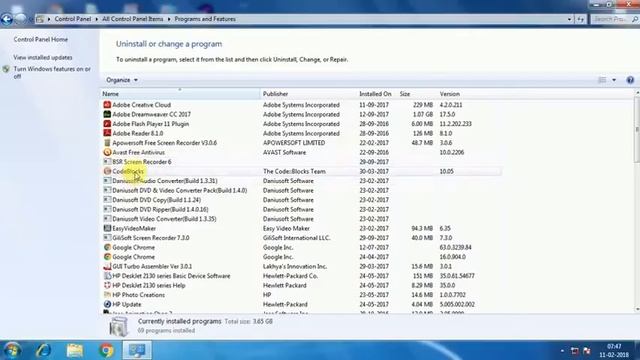This screenshot has height=360, width=640.
Task: Click The Code::Blocks Team publisher cell
Action: pyautogui.click(x=294, y=171)
